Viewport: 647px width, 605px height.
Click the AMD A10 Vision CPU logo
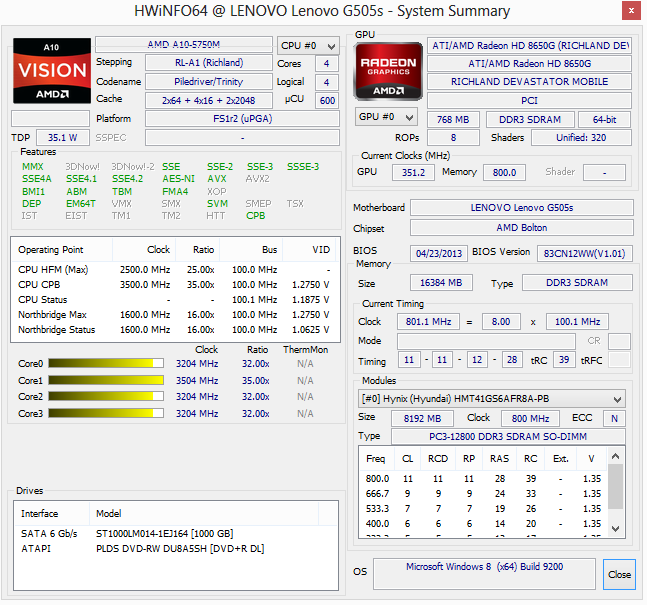click(x=52, y=71)
